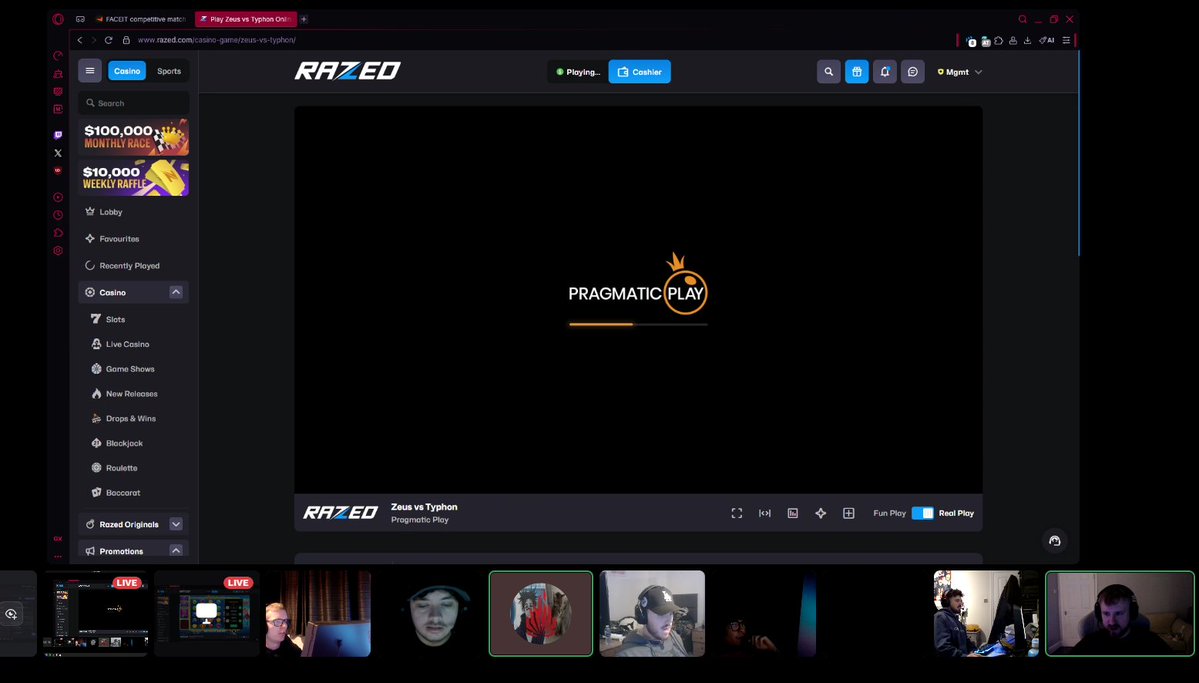Switch to the Casino tab
The image size is (1199, 683).
[127, 71]
